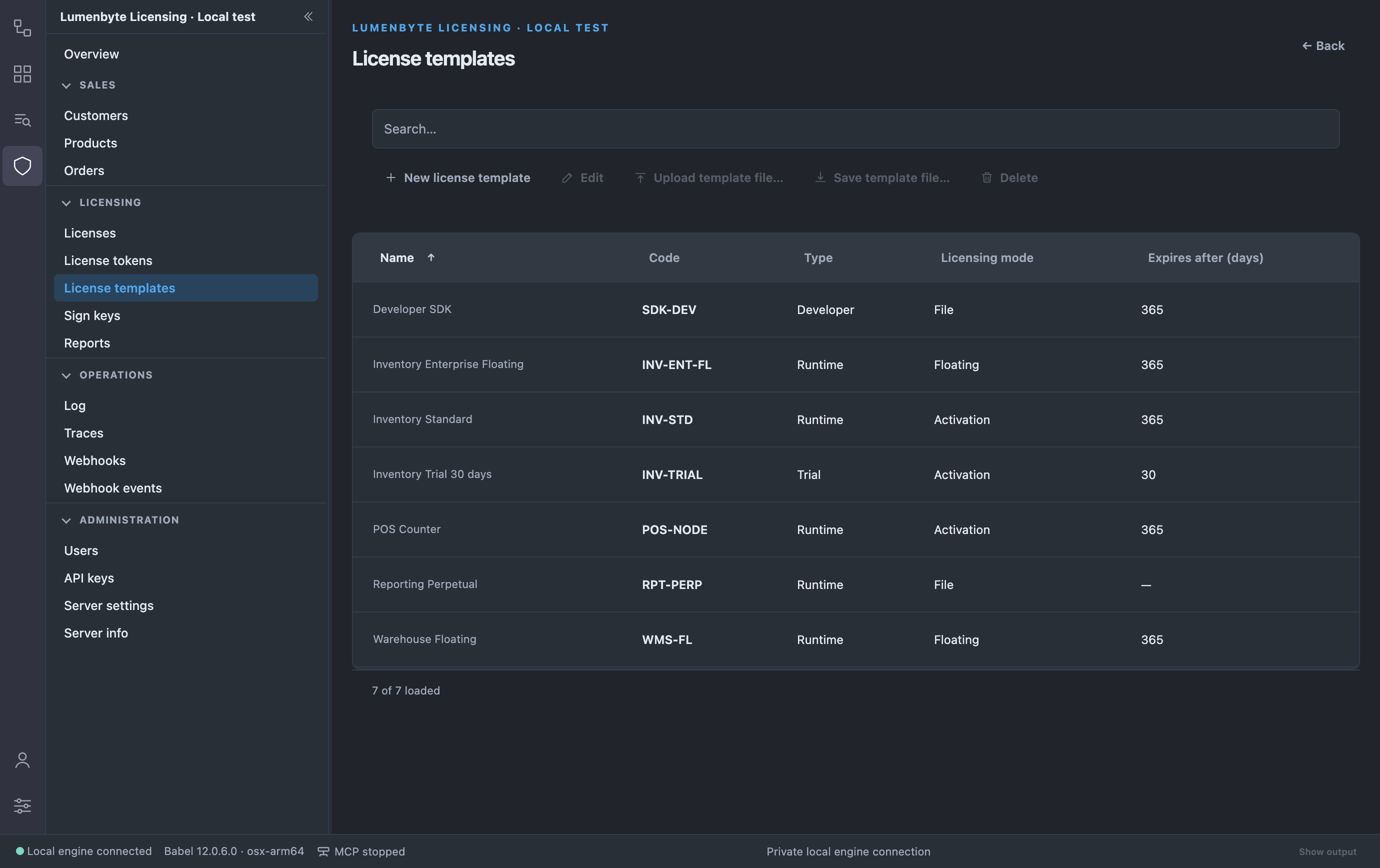This screenshot has width=1380, height=868.
Task: Click the RPT-PERP code cell
Action: [x=671, y=584]
